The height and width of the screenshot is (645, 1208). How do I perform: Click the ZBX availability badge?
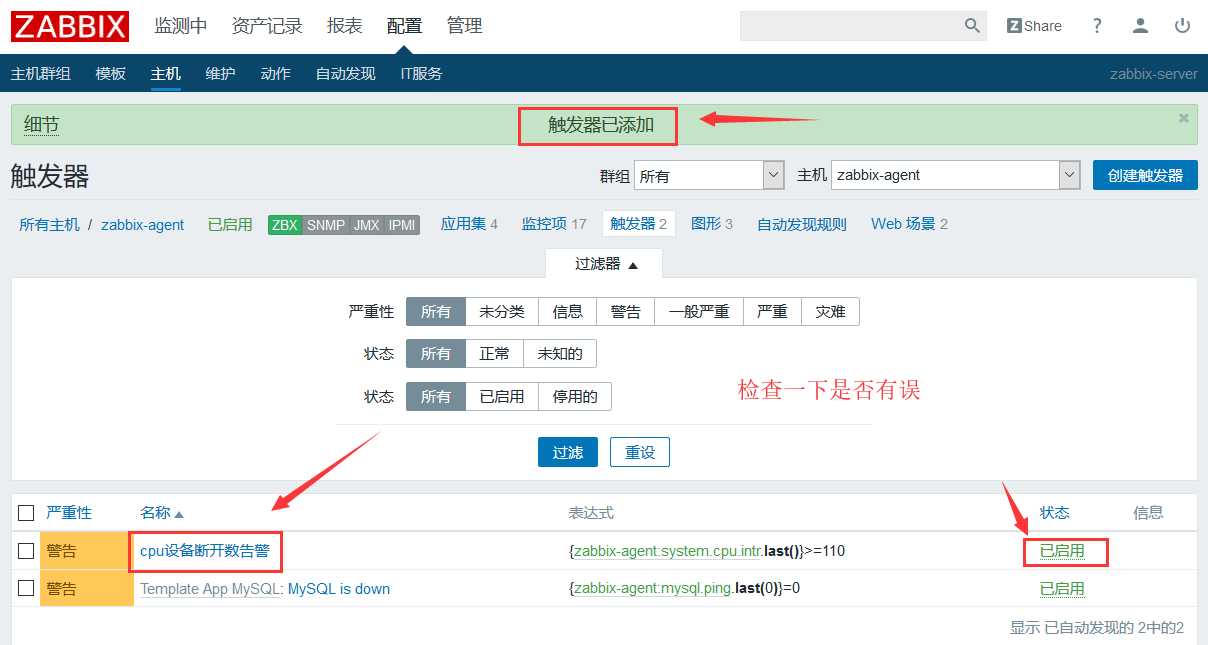coord(285,225)
